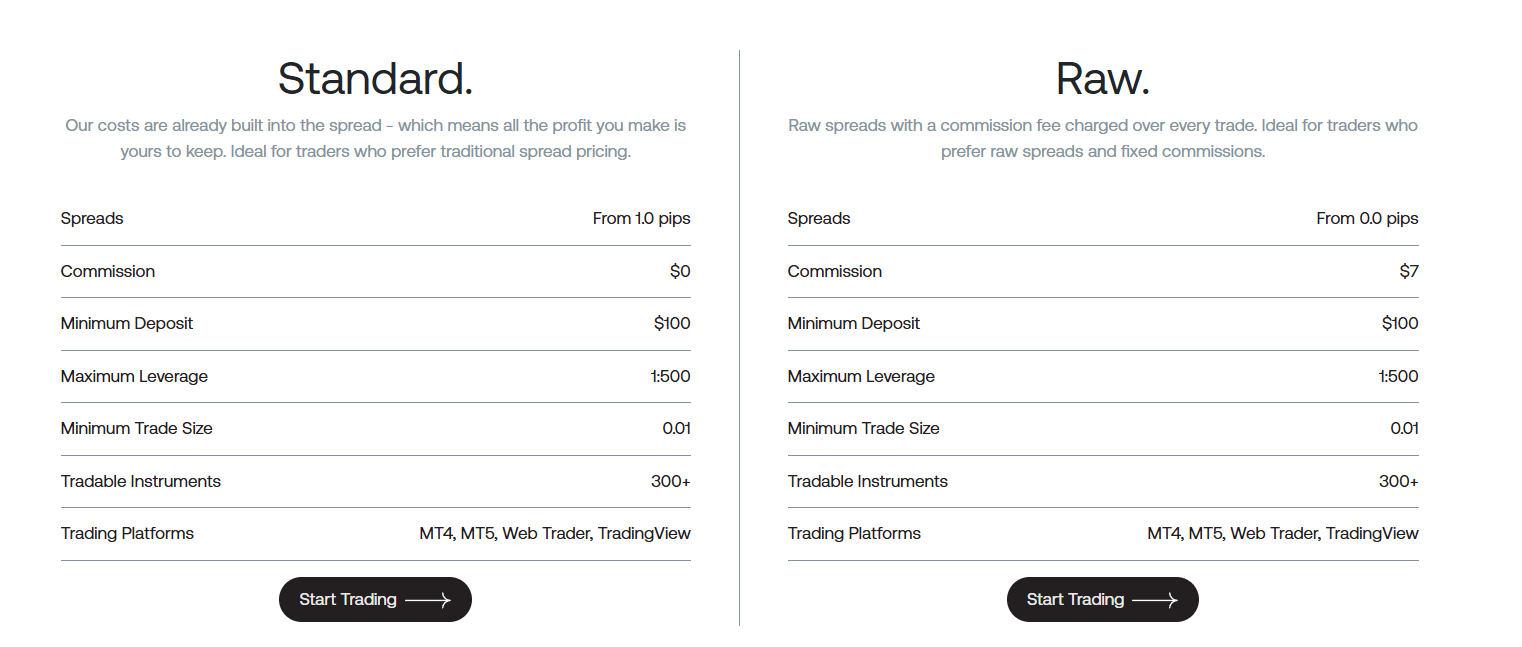
Task: Click the Standard Commission $0 value
Action: click(680, 271)
